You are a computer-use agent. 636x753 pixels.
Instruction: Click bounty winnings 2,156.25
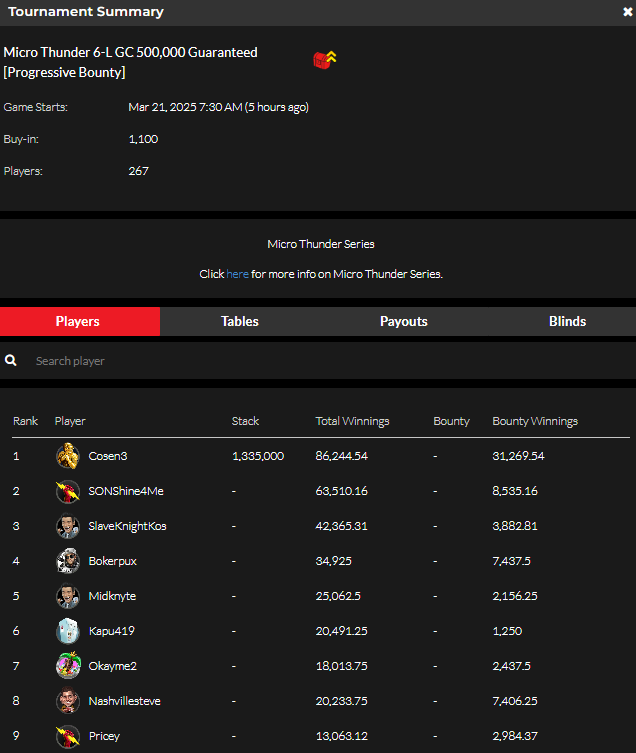click(515, 596)
